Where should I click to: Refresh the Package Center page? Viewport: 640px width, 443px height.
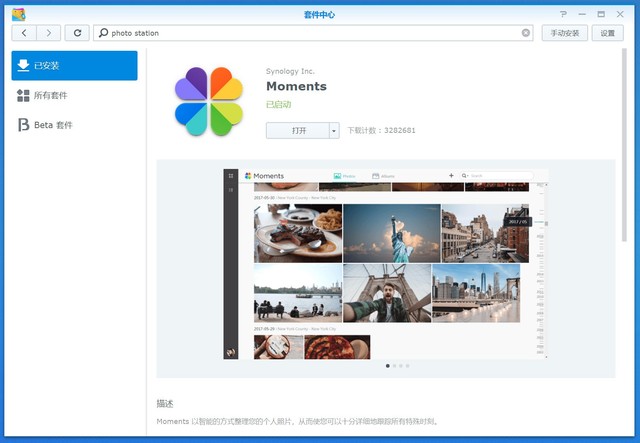click(x=77, y=33)
